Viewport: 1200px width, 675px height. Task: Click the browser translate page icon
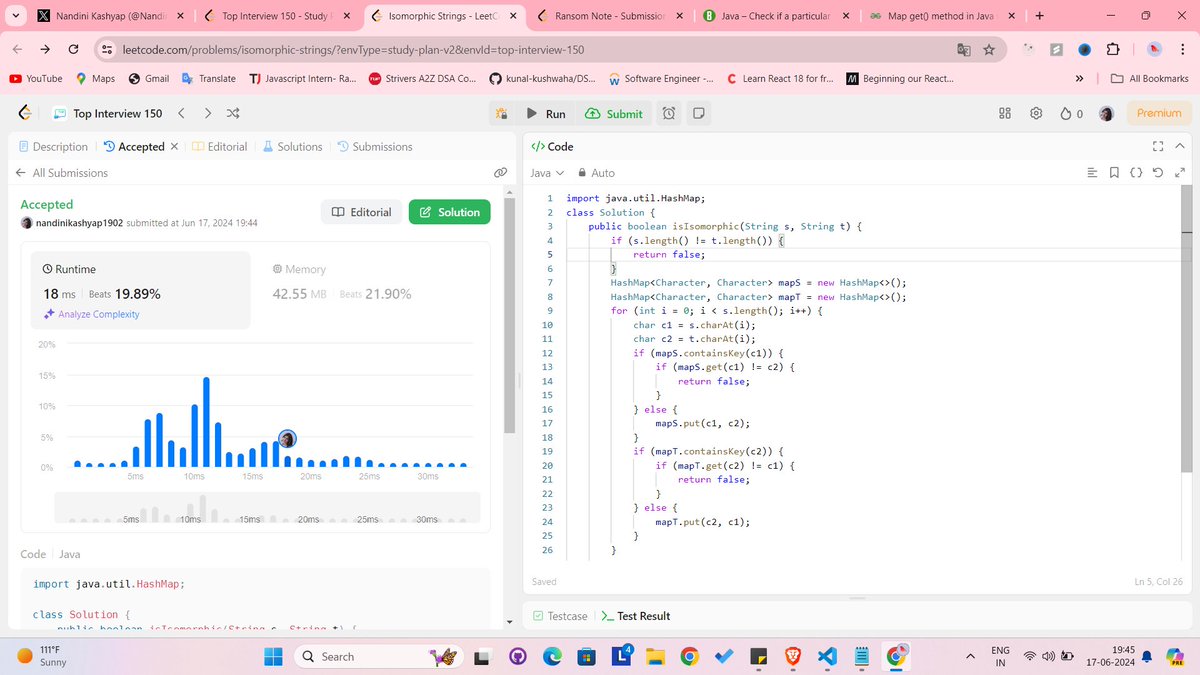(x=963, y=49)
